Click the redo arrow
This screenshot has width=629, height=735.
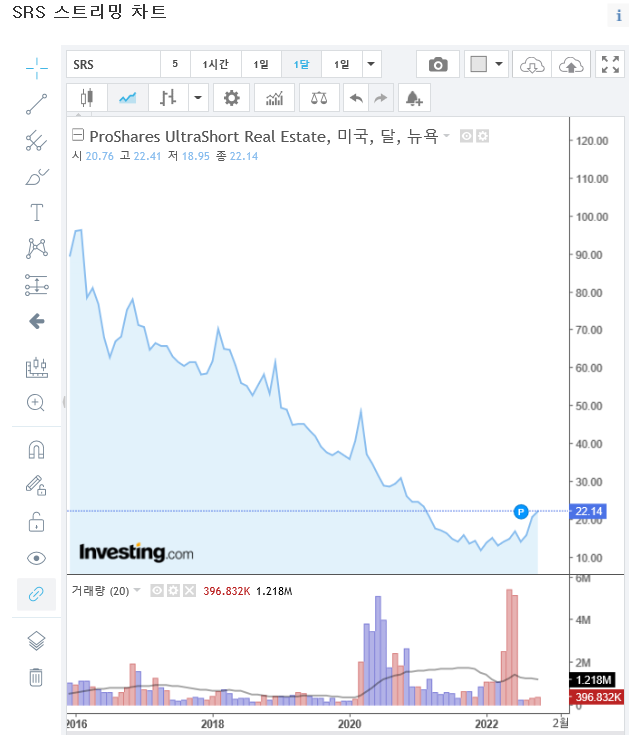click(x=381, y=98)
